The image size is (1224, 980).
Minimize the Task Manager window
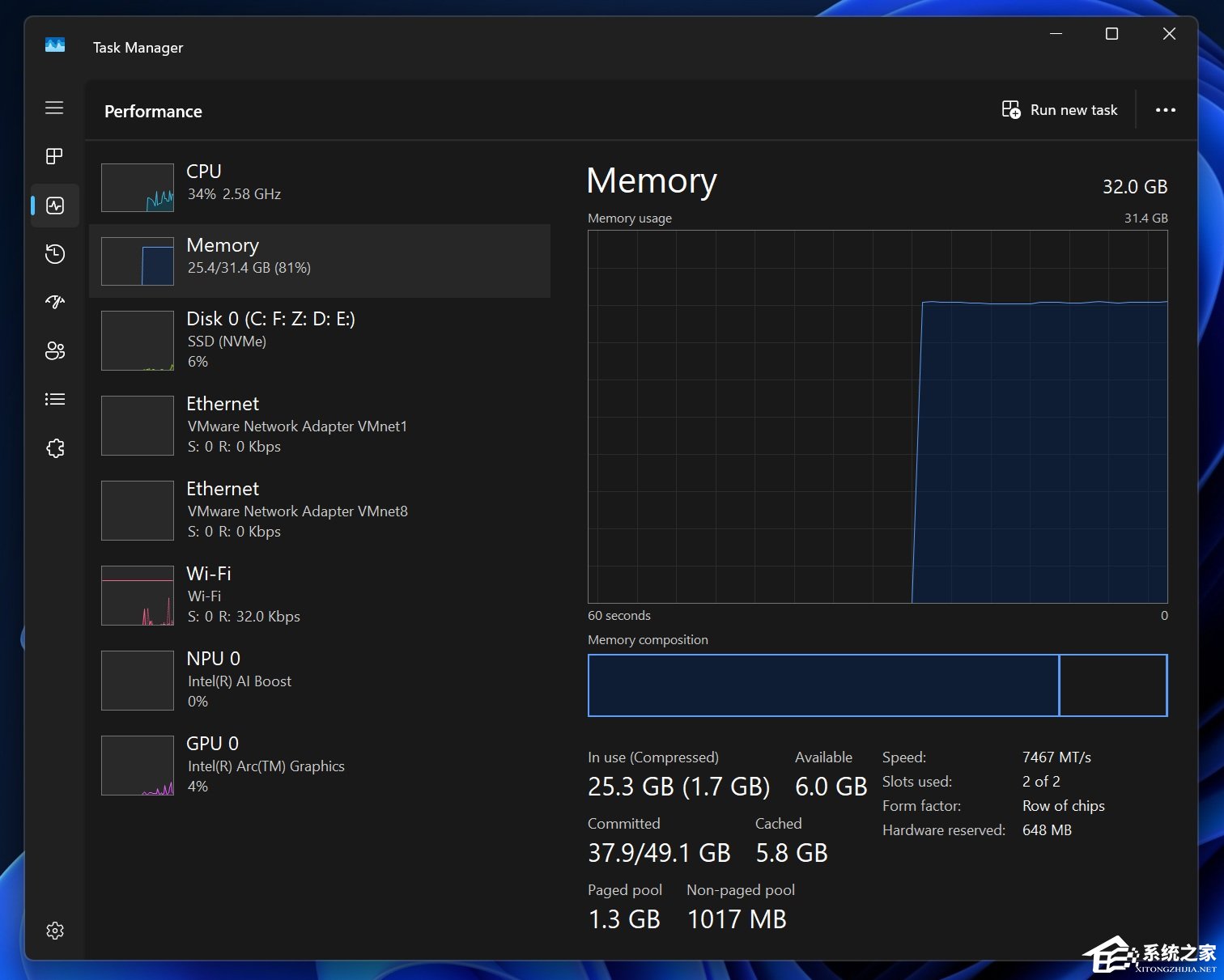click(x=1056, y=34)
